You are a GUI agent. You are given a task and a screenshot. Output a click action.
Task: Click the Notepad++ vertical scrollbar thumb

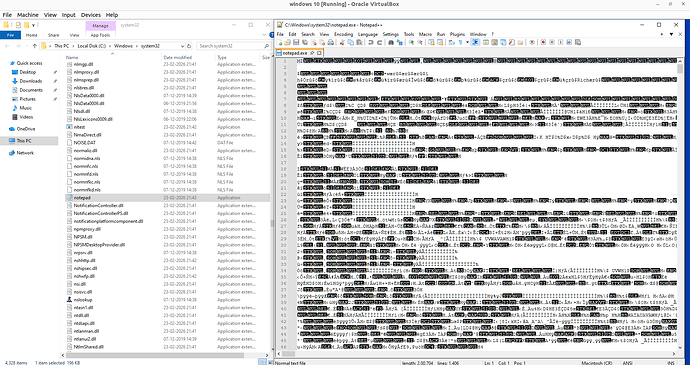(680, 69)
